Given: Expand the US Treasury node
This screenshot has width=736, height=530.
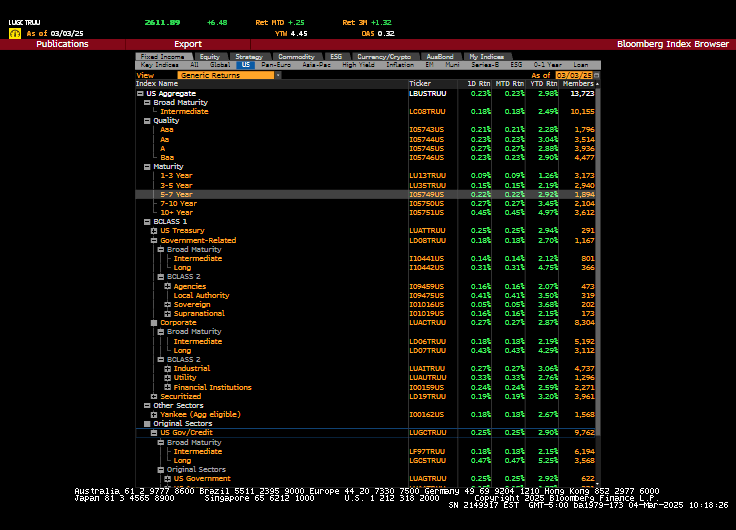Looking at the screenshot, I should coord(153,231).
